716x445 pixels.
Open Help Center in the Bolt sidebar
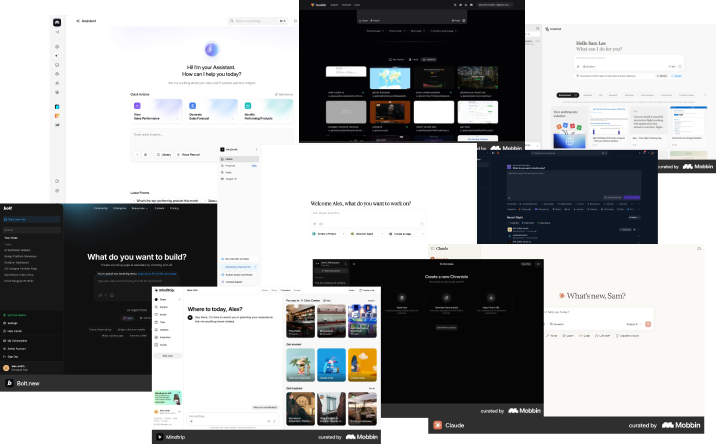click(13, 331)
